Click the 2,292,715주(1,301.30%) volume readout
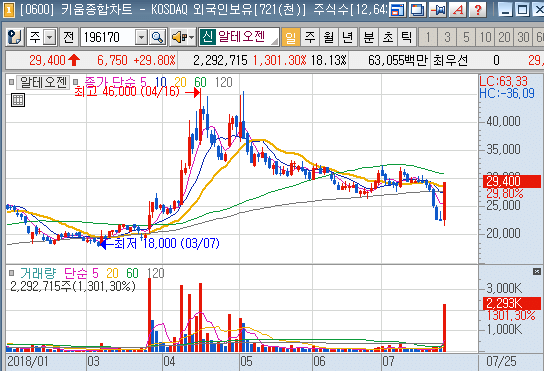The width and height of the screenshot is (544, 371). click(73, 286)
